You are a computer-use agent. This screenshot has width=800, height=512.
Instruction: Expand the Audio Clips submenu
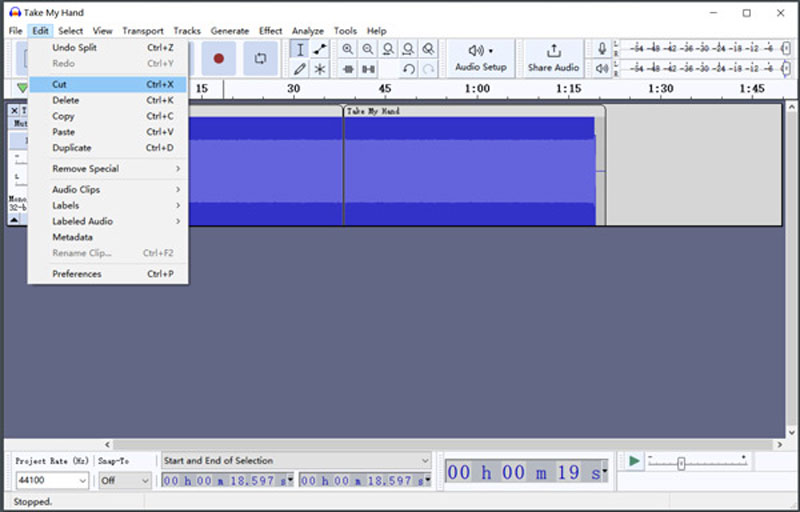108,189
